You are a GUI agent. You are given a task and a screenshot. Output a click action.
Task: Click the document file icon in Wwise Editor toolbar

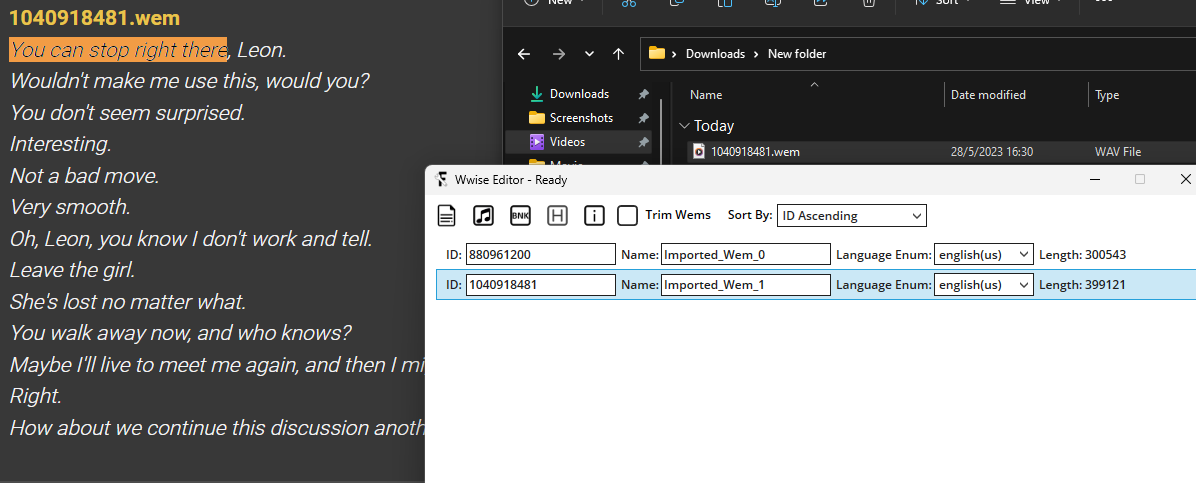pos(447,216)
